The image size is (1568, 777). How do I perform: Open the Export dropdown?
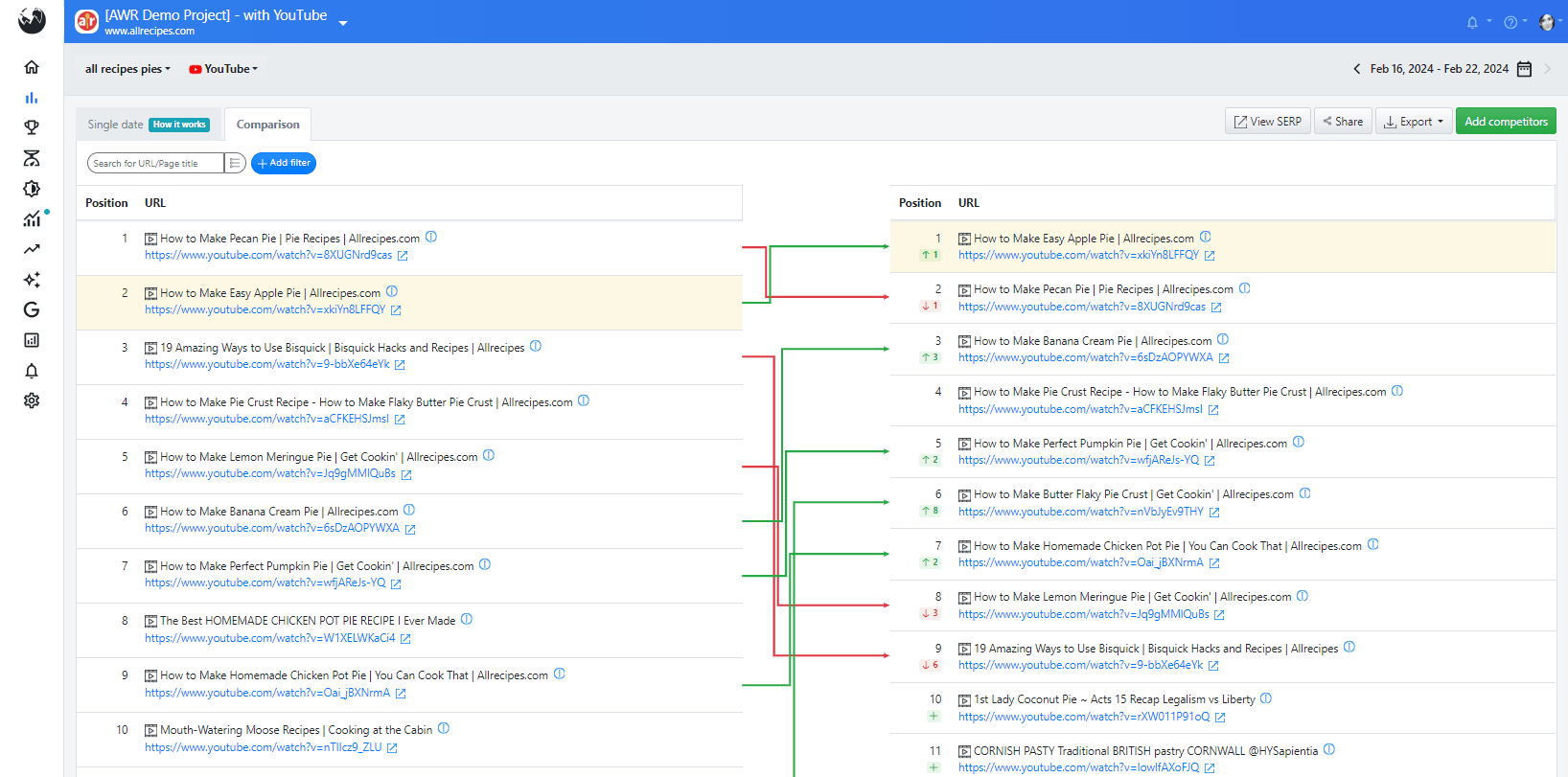(1413, 122)
